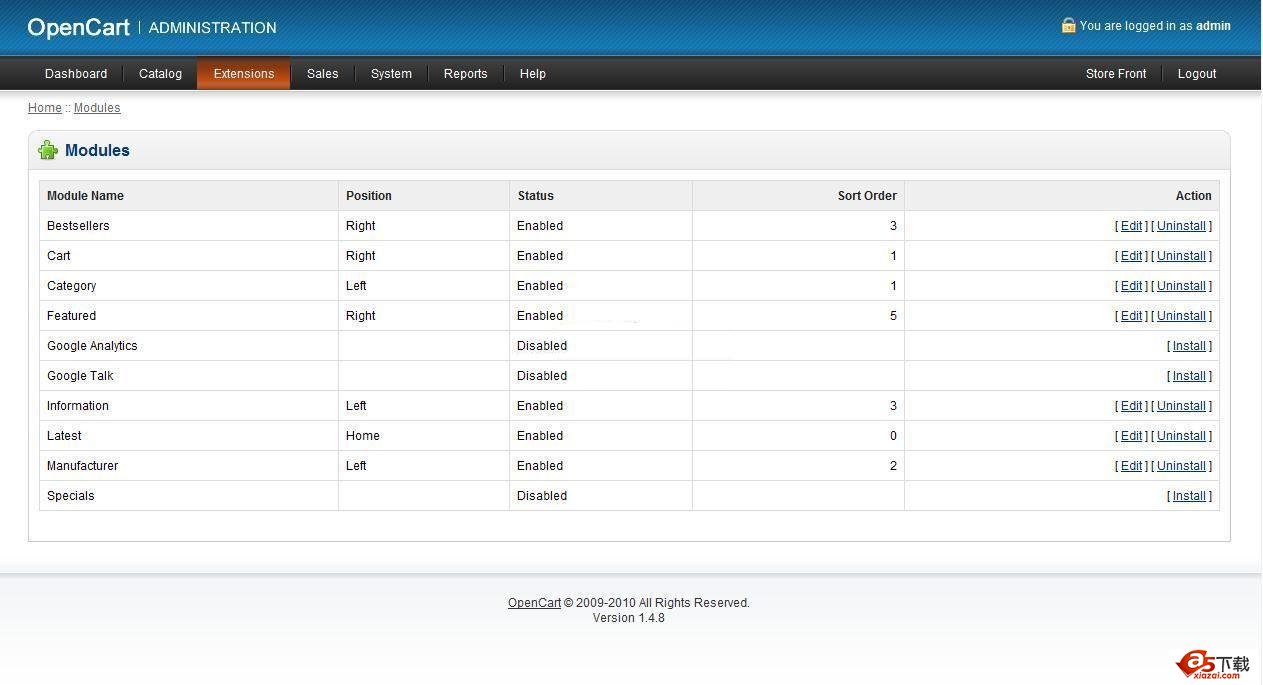Uninstall the Cart module
1263x685 pixels.
1181,255
